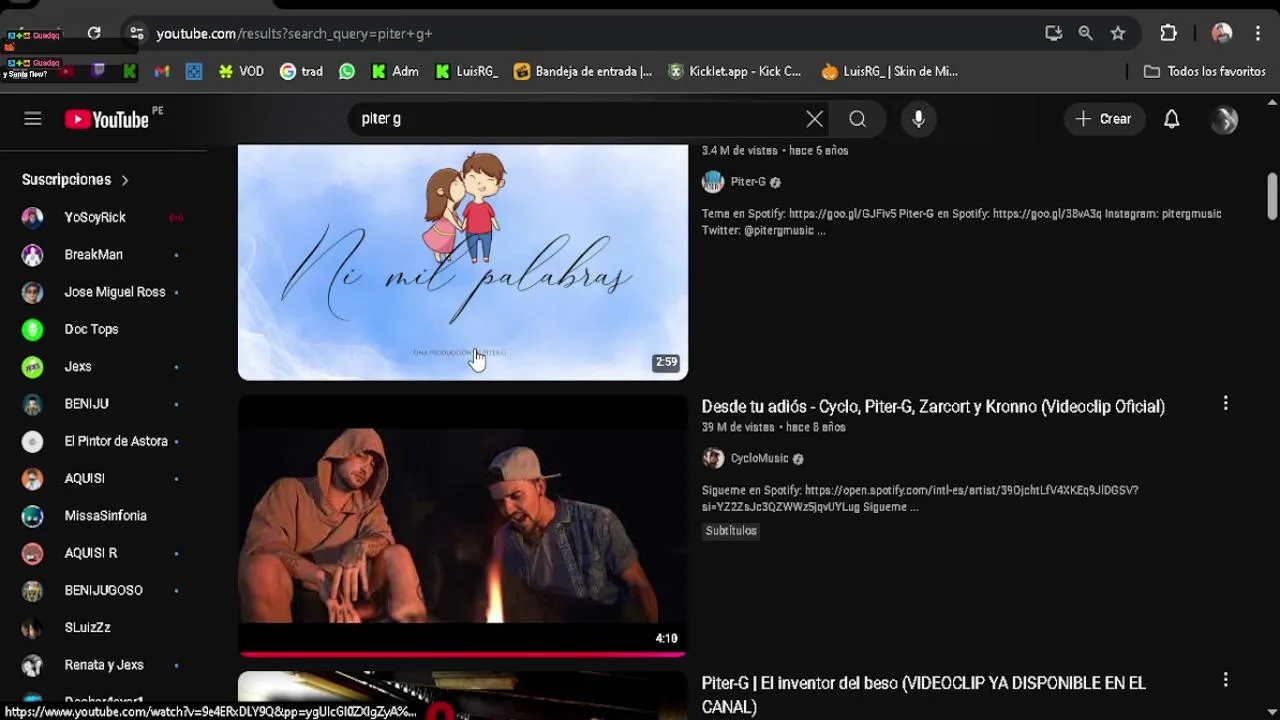Viewport: 1280px width, 720px height.
Task: Open the 'Todos los favoritos' folder
Action: [1205, 71]
